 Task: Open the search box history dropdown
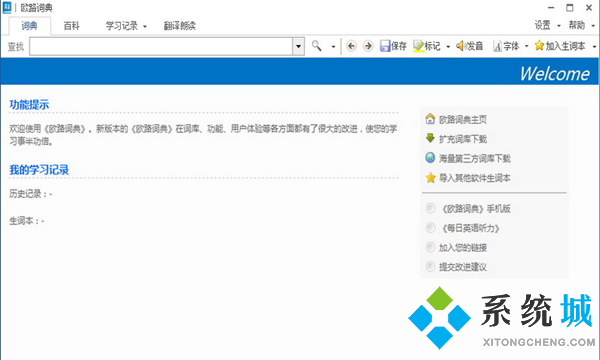click(x=298, y=46)
